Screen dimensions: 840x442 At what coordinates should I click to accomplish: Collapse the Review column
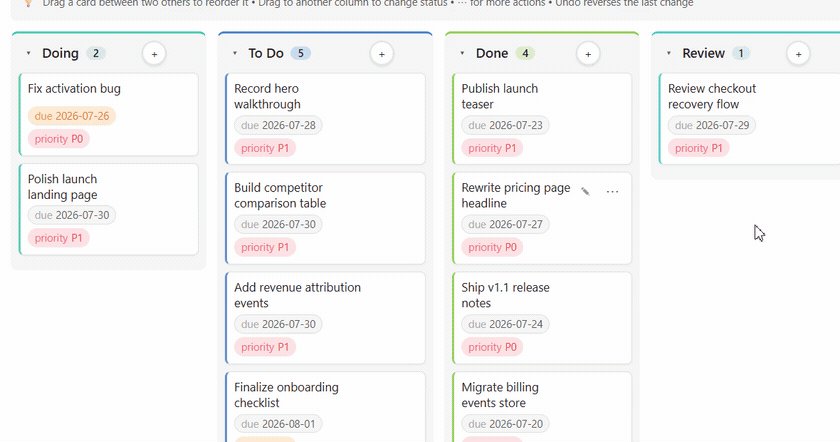669,53
